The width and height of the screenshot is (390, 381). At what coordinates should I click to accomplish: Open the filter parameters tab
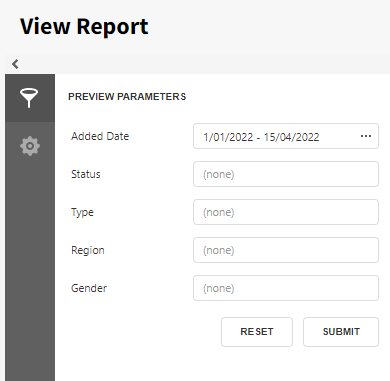[30, 98]
